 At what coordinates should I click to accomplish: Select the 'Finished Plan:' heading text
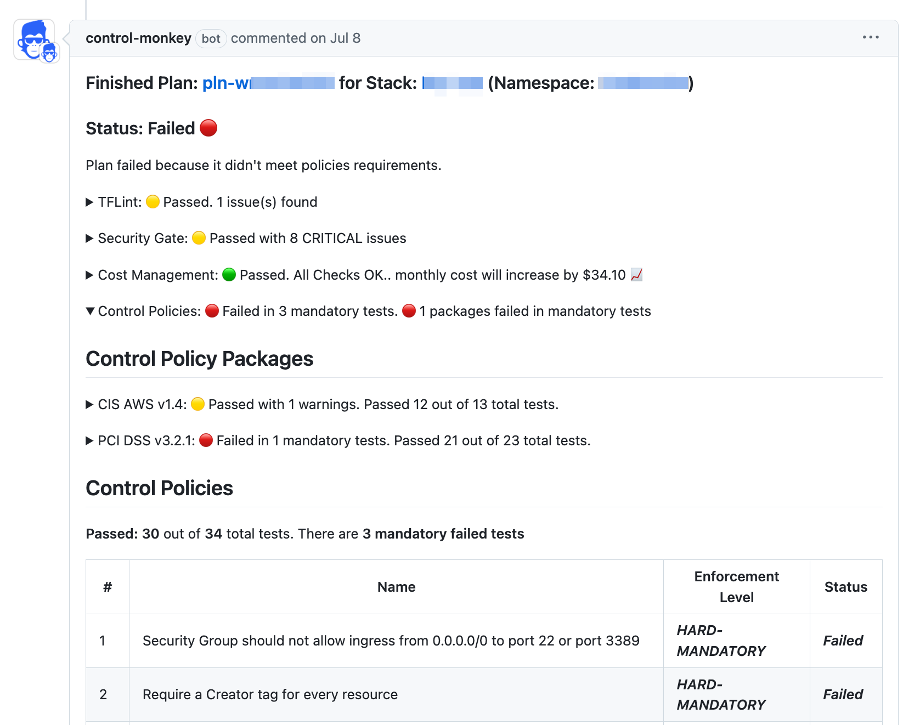[x=142, y=83]
